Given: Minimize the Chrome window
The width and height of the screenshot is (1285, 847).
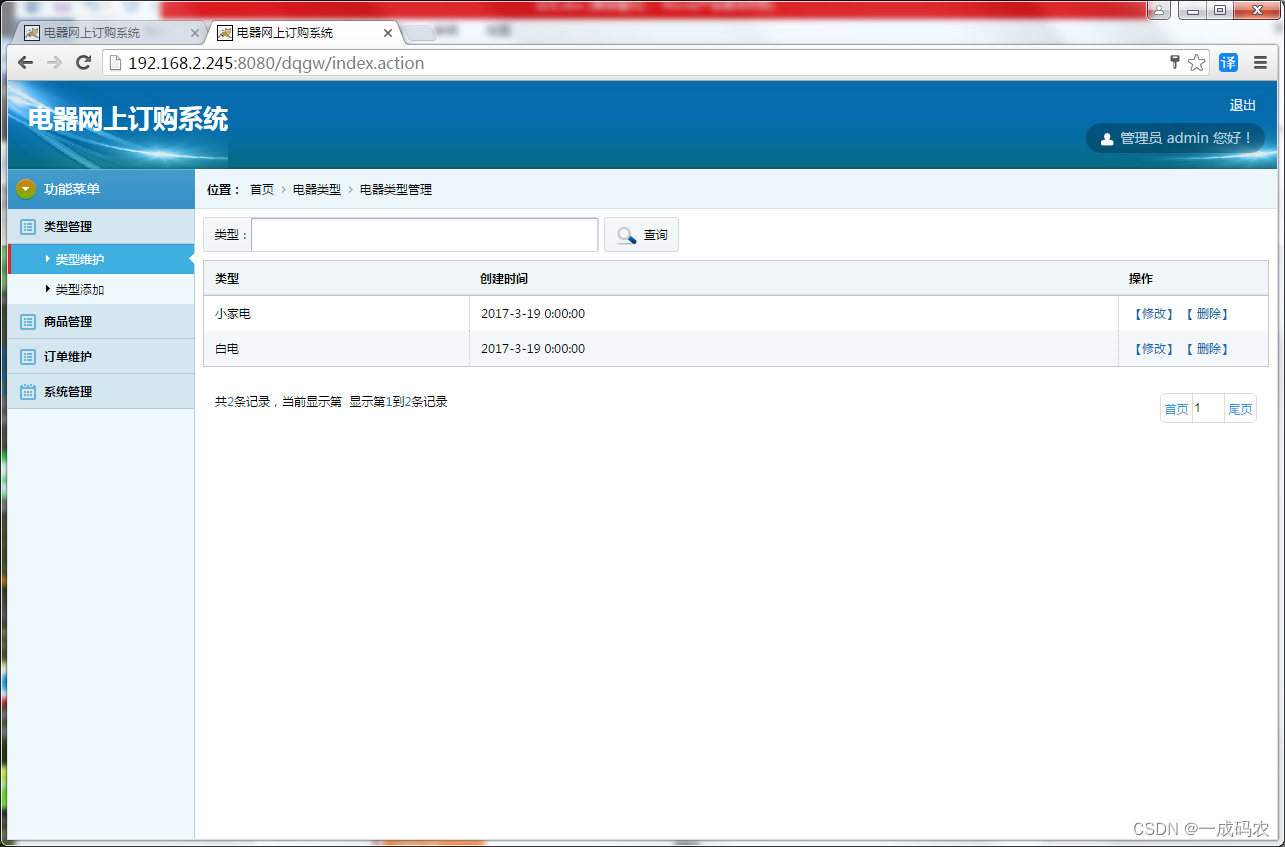Looking at the screenshot, I should 1192,10.
